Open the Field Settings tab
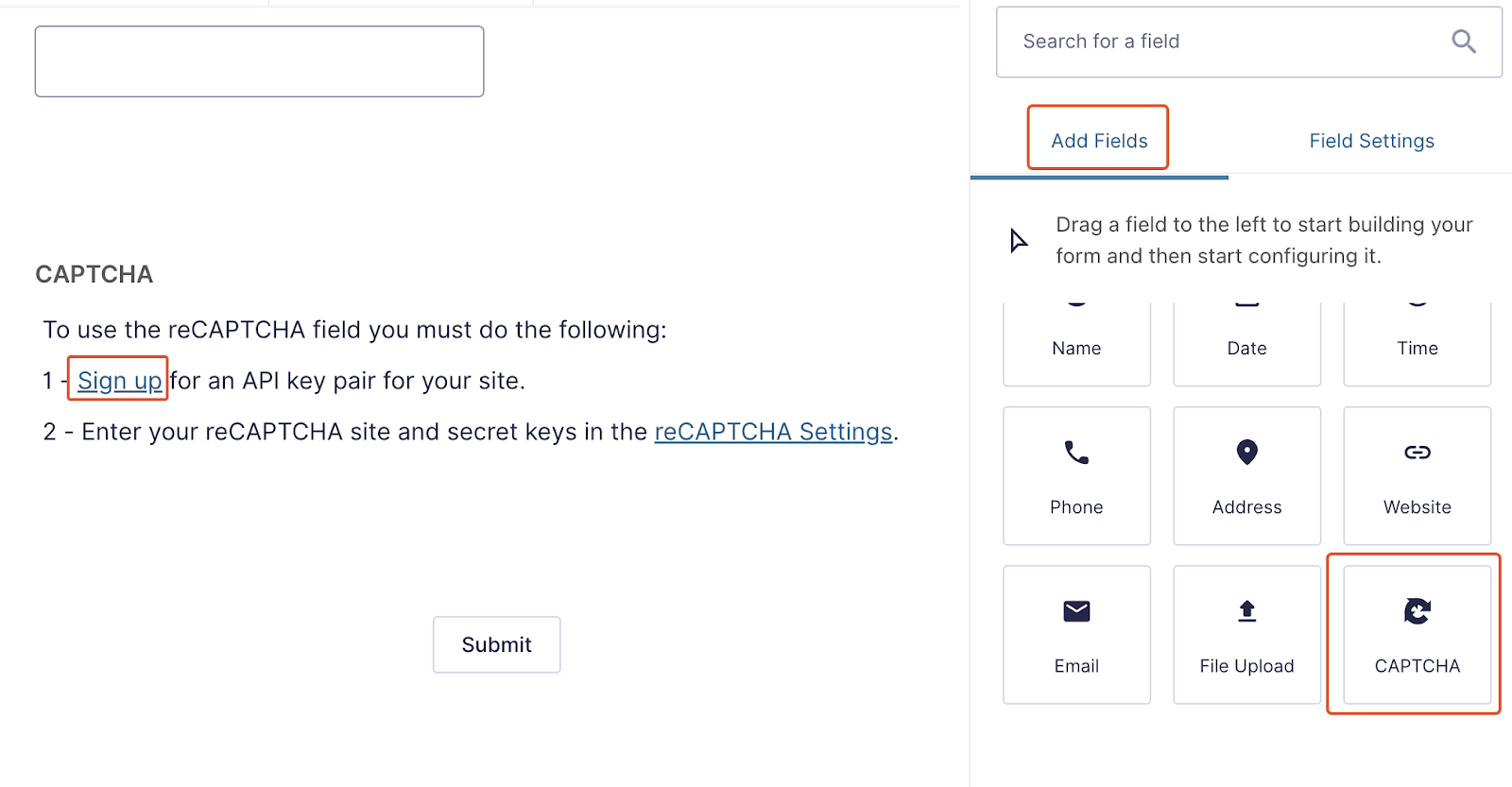Viewport: 1512px width, 787px height. tap(1371, 141)
